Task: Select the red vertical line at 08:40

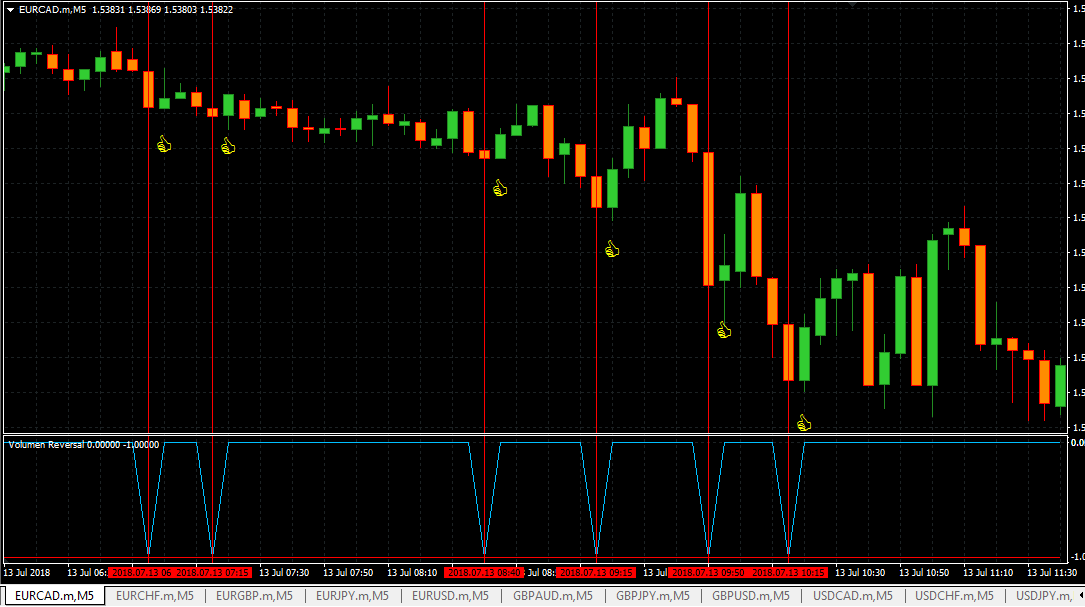Action: point(484,277)
